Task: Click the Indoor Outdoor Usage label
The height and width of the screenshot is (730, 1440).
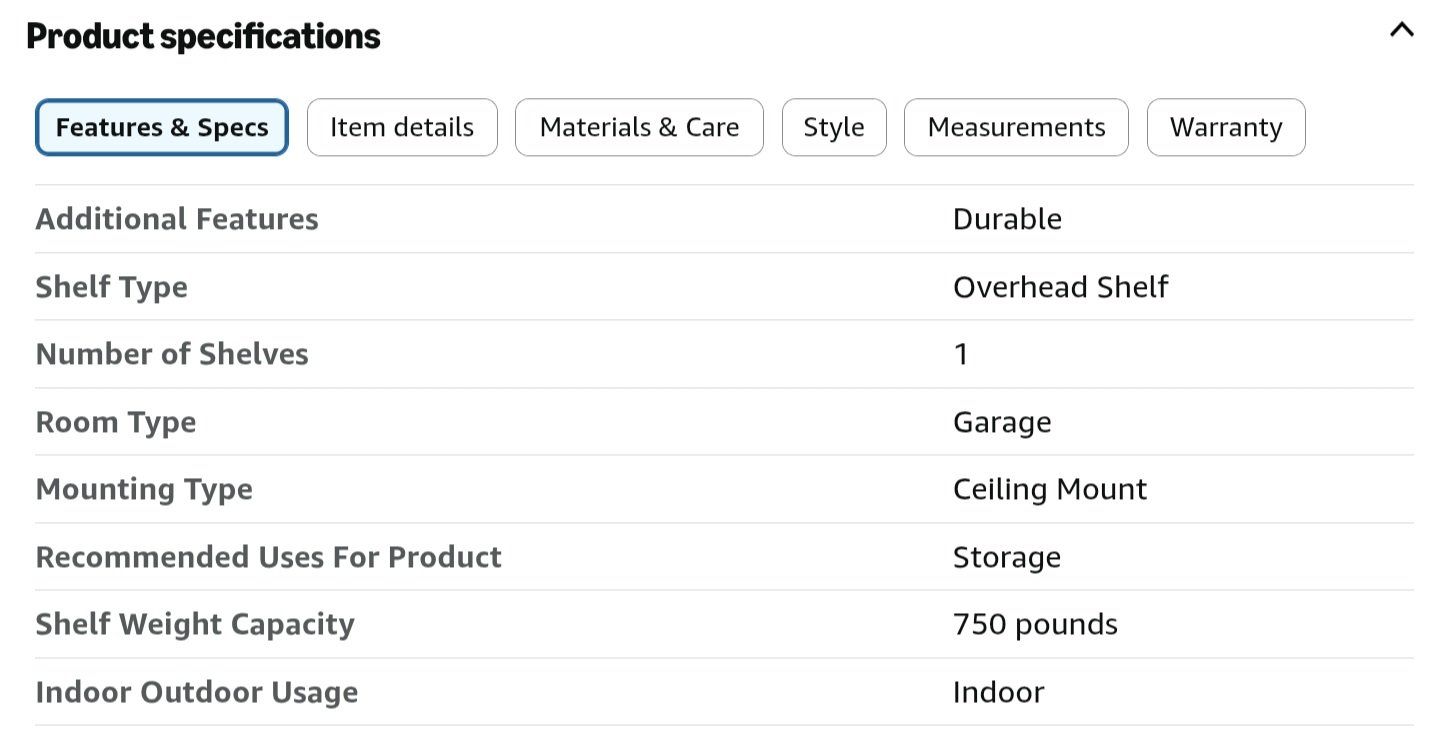Action: tap(197, 692)
